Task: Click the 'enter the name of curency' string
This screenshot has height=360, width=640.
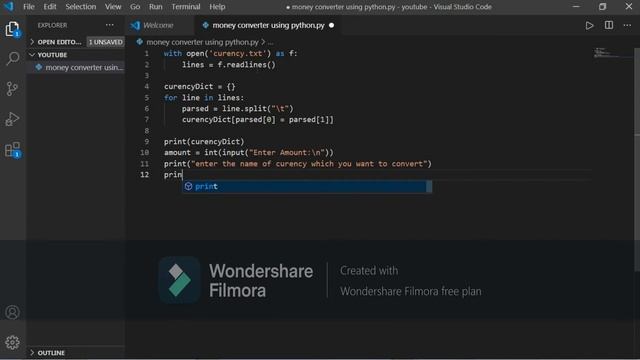Action: click(309, 164)
